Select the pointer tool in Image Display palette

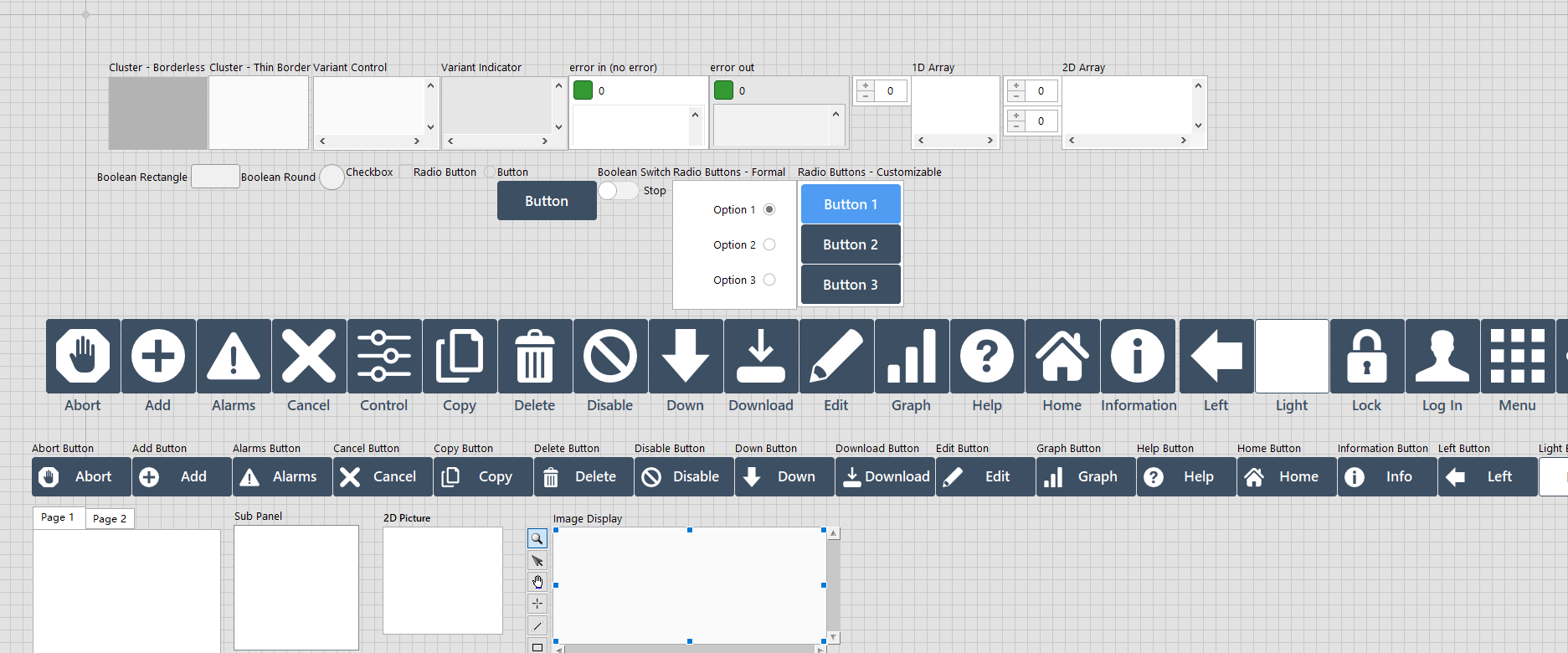pos(537,560)
